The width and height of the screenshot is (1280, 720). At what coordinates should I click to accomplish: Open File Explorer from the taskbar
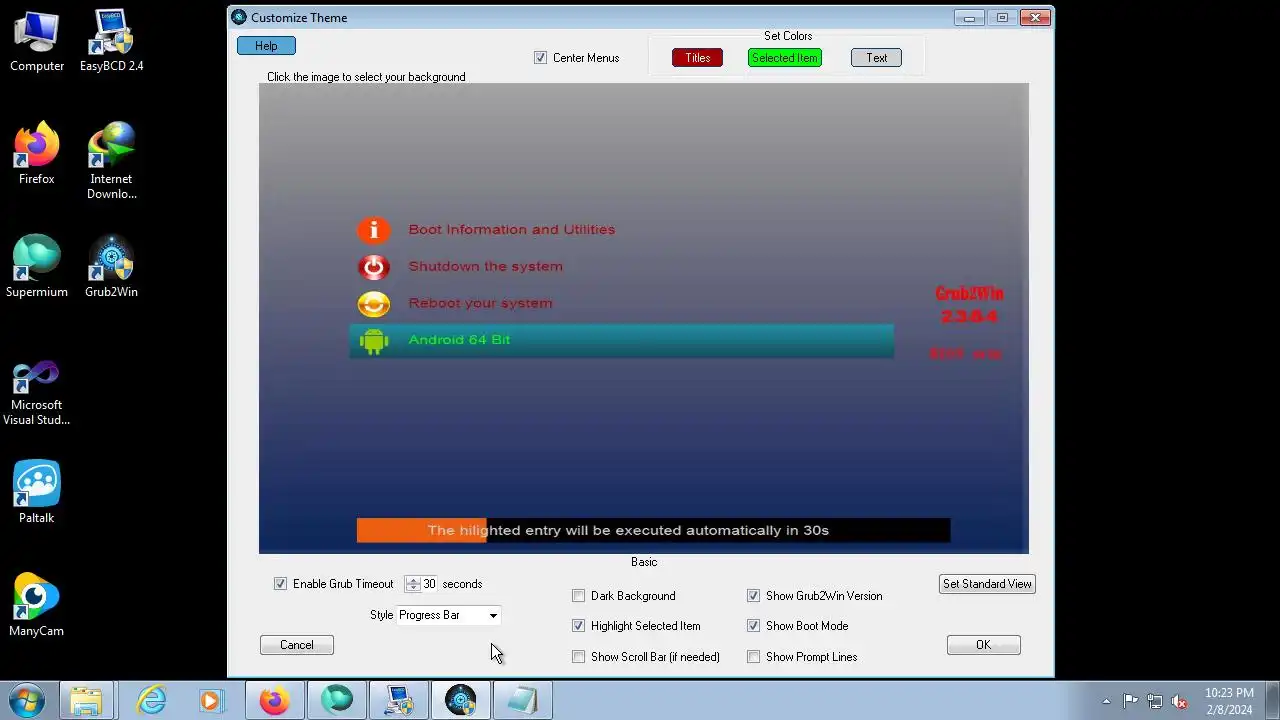click(86, 700)
